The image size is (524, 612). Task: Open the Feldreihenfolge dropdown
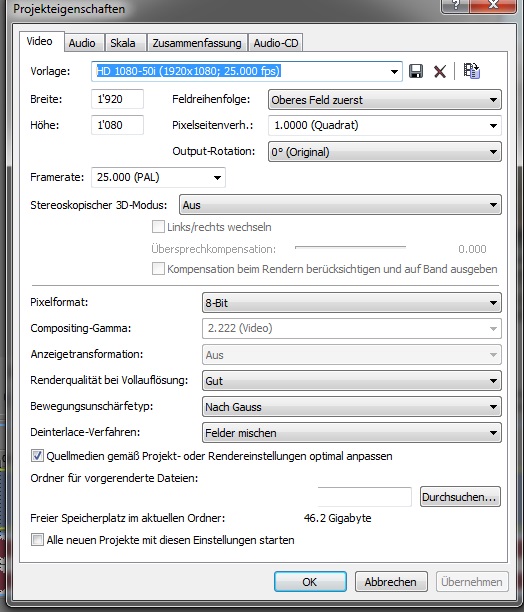click(x=385, y=100)
